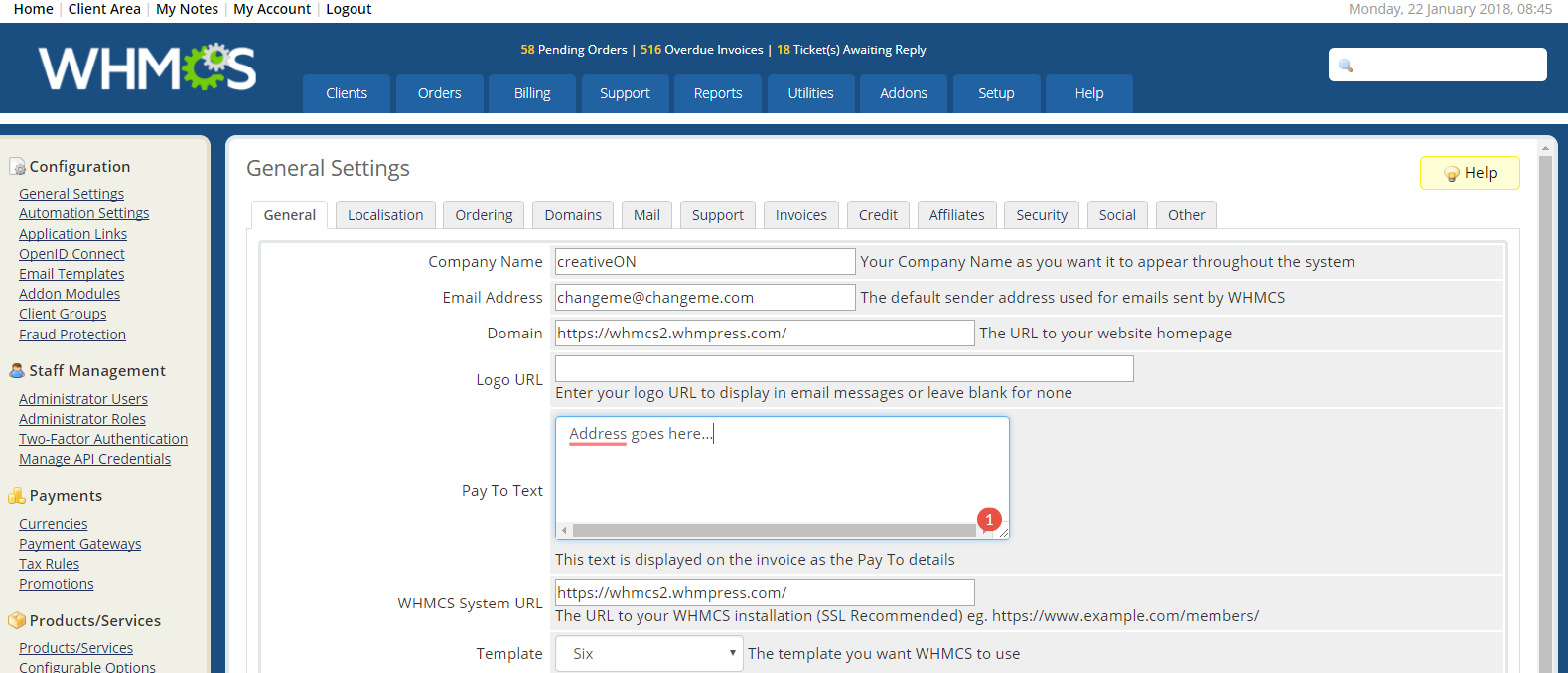Switch to the Invoices tab
The width and height of the screenshot is (1568, 673).
coord(801,215)
